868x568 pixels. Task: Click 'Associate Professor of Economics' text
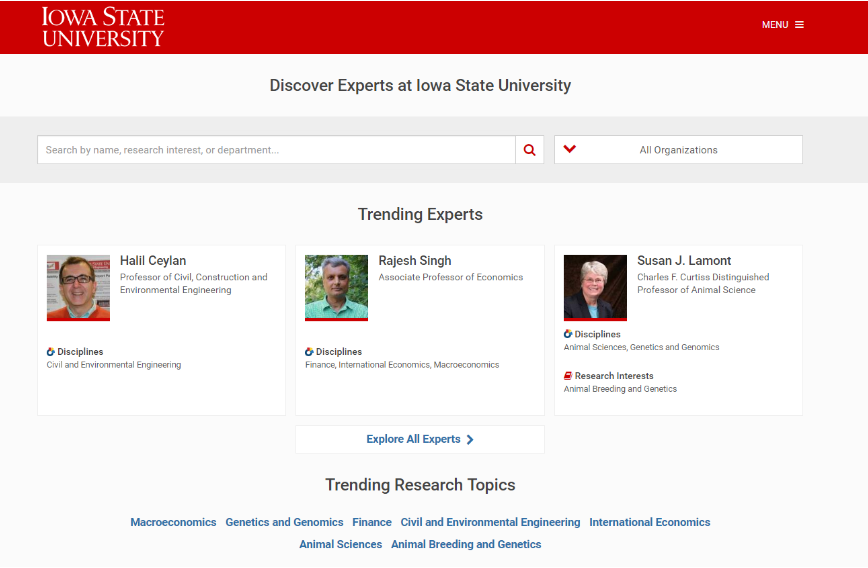pyautogui.click(x=451, y=277)
